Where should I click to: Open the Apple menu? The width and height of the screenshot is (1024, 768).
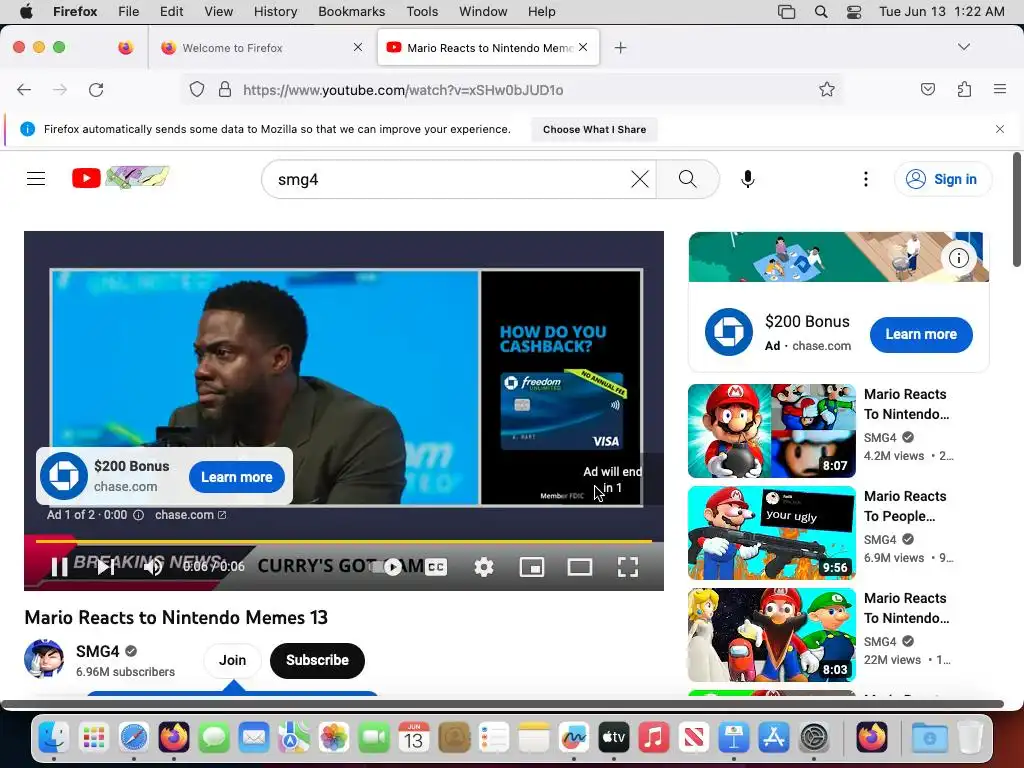pyautogui.click(x=26, y=12)
